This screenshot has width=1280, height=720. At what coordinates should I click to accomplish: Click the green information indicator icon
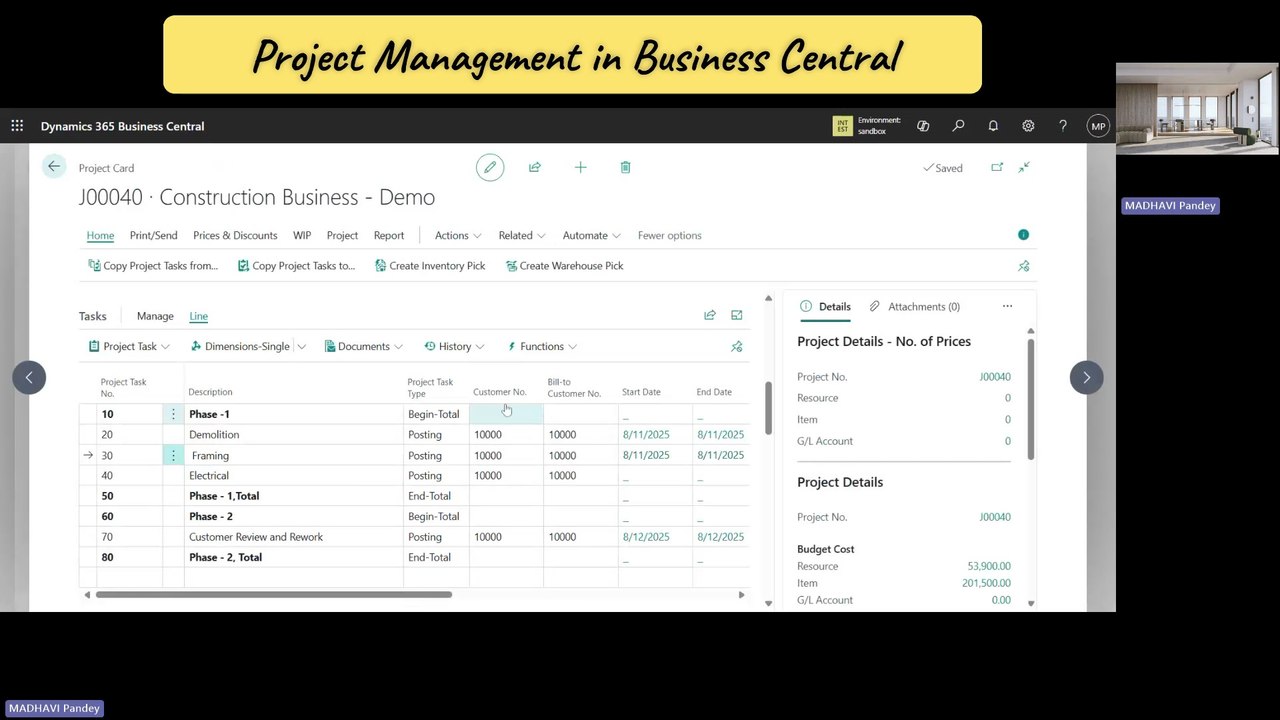click(1023, 235)
